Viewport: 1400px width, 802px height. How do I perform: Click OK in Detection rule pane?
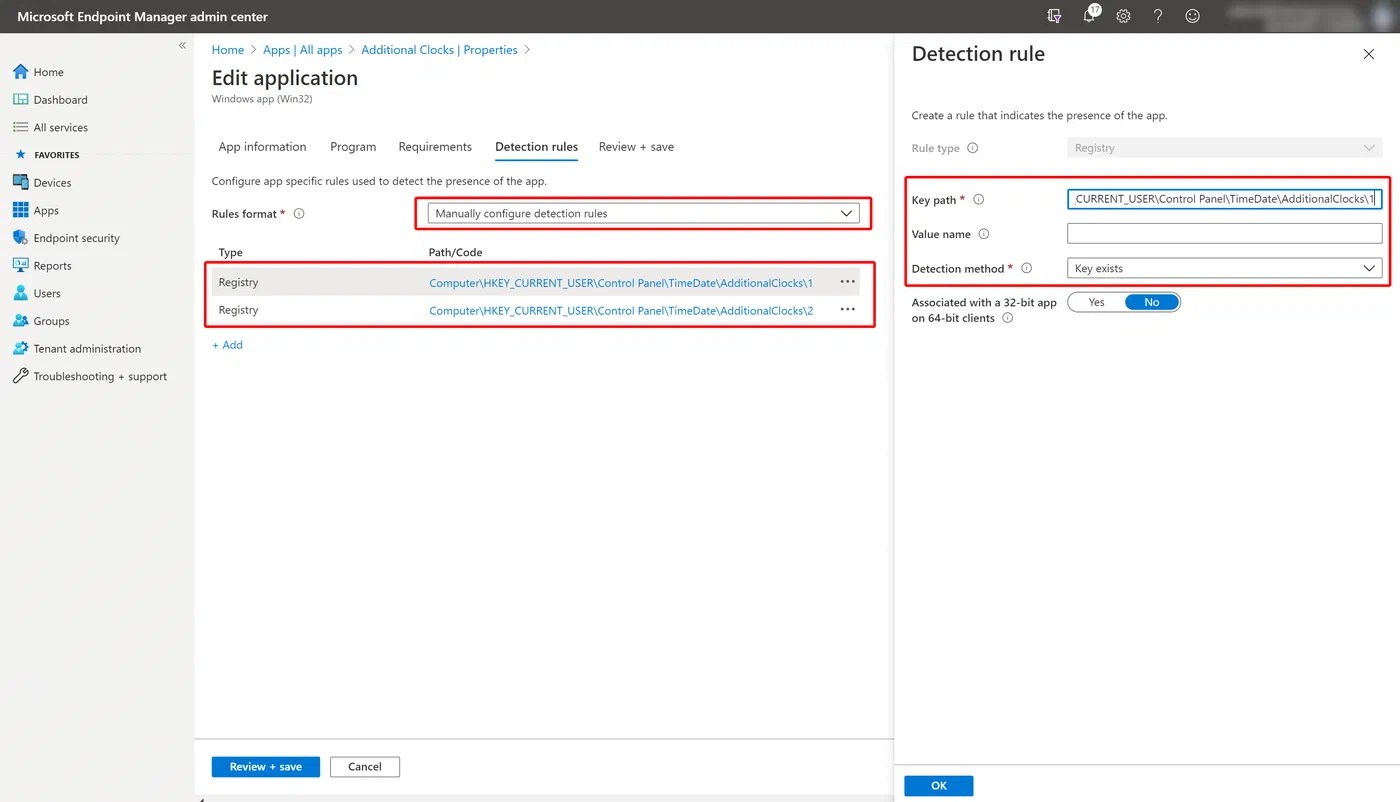(939, 786)
